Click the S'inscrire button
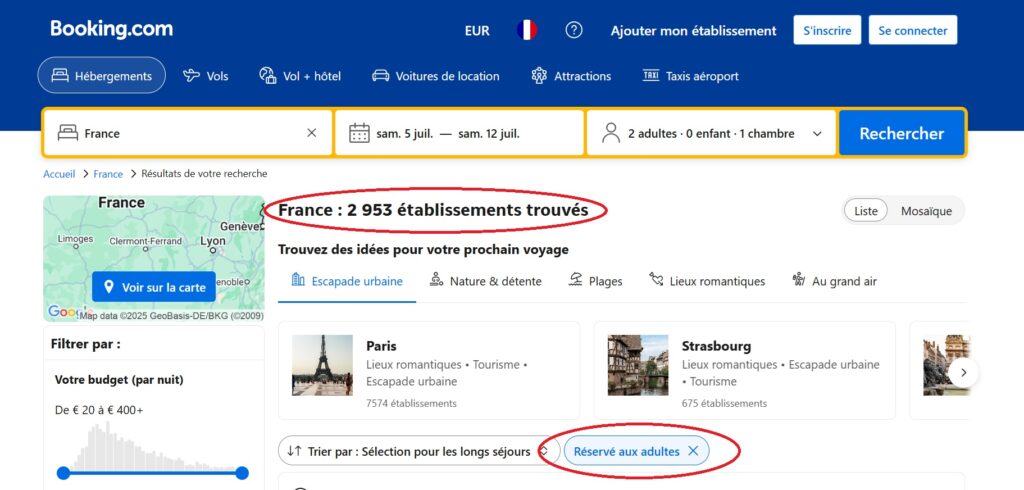The image size is (1024, 490). click(x=827, y=30)
